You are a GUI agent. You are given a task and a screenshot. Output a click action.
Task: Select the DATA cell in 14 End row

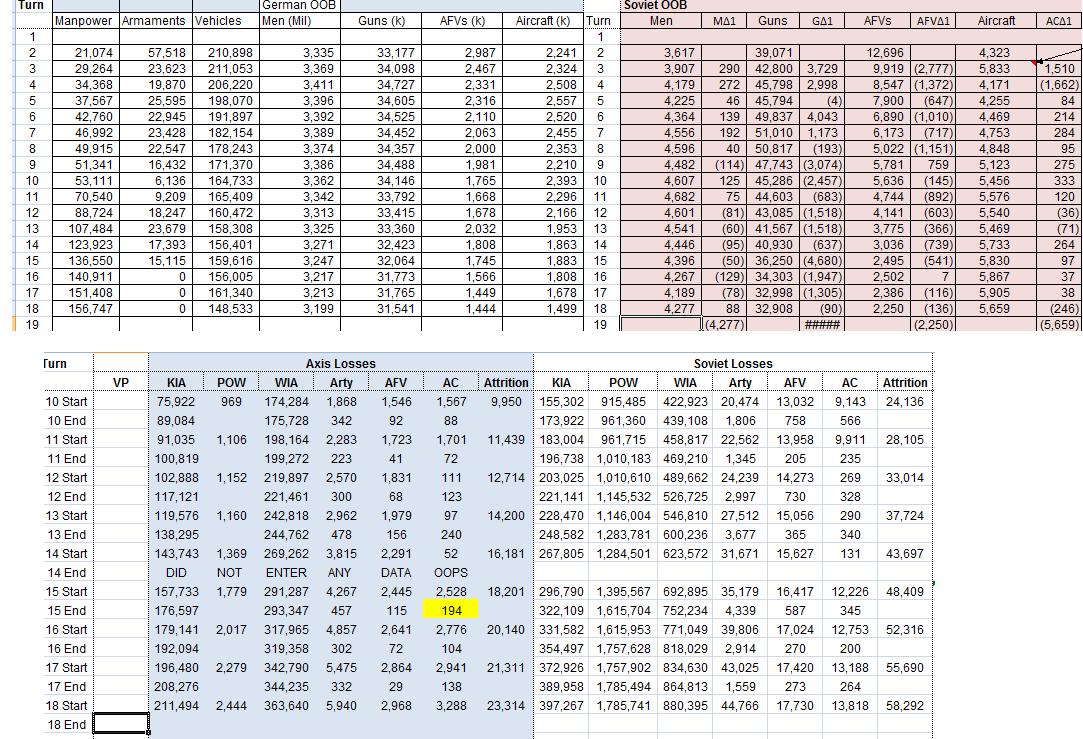point(396,573)
